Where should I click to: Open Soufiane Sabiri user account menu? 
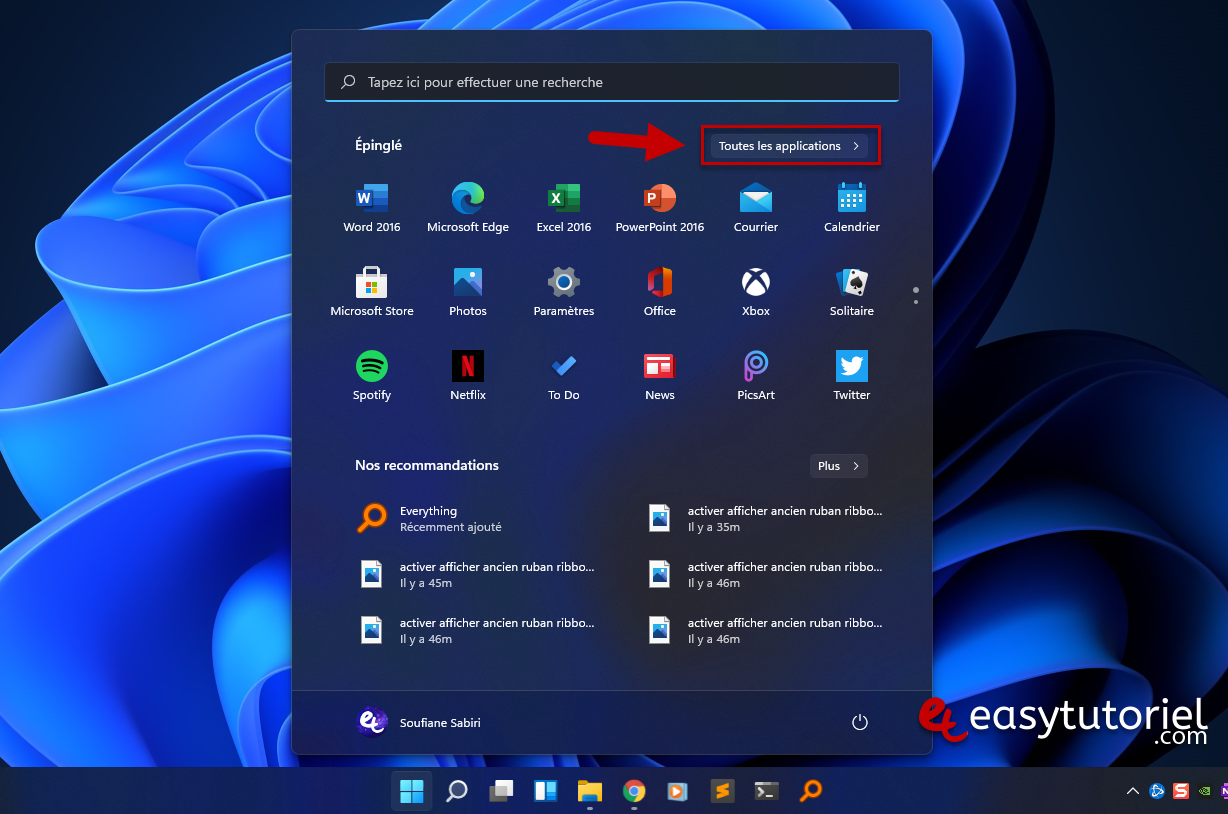click(419, 722)
